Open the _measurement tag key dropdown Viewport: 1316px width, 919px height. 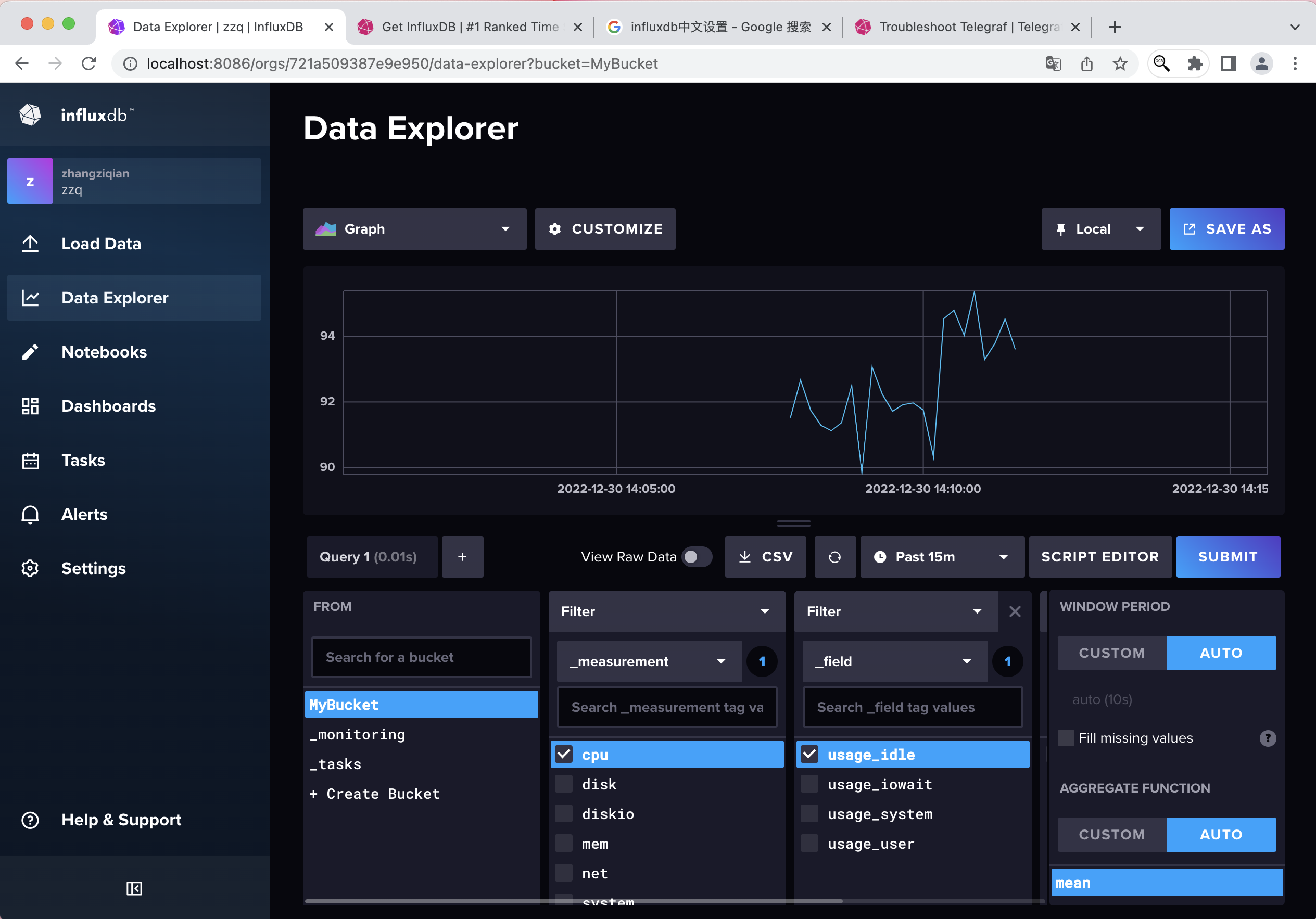649,661
